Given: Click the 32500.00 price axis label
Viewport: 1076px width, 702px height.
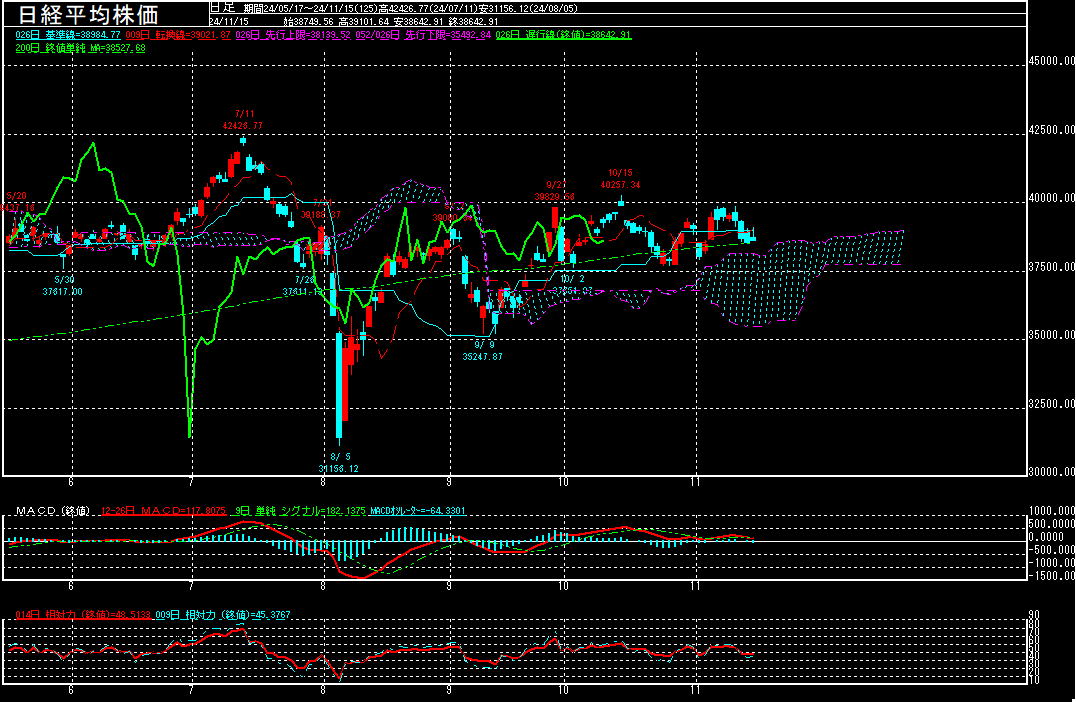Looking at the screenshot, I should (x=1051, y=403).
